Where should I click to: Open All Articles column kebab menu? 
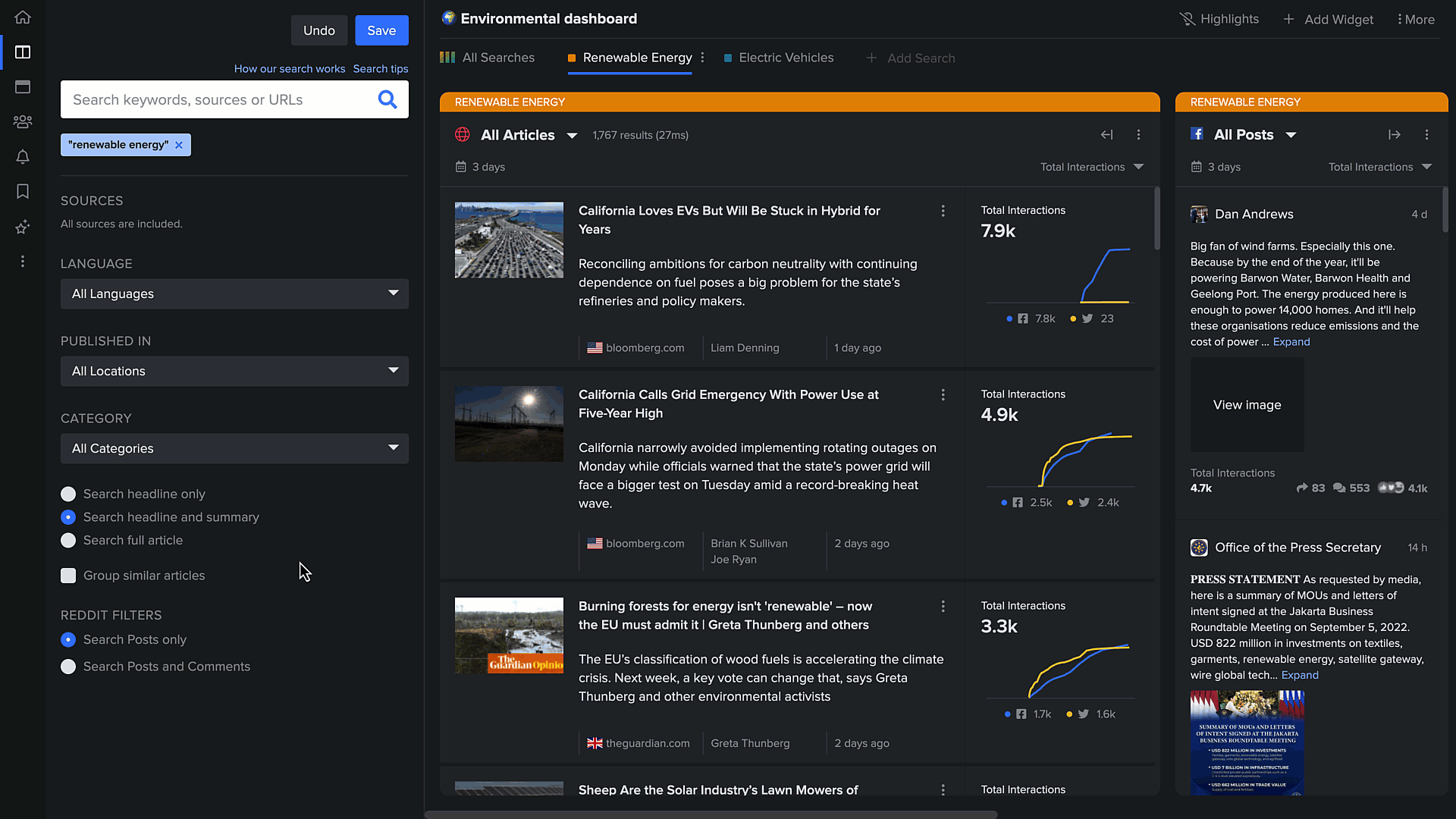pos(1138,135)
